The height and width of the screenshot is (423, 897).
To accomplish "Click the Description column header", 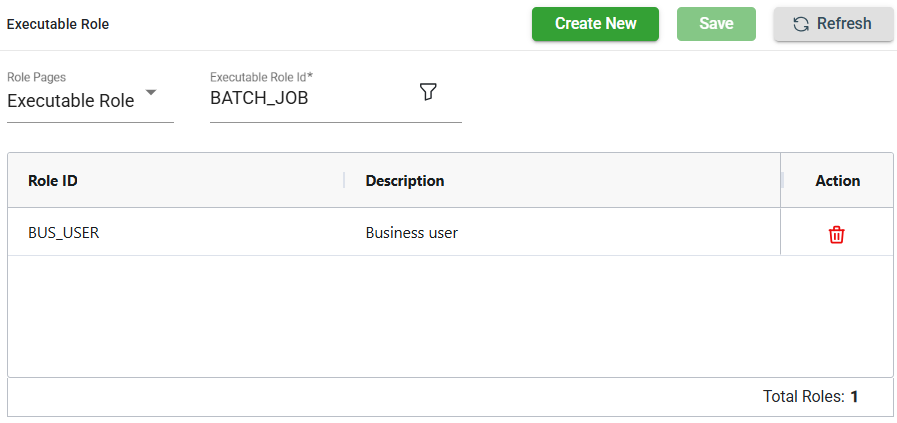I will coord(405,181).
